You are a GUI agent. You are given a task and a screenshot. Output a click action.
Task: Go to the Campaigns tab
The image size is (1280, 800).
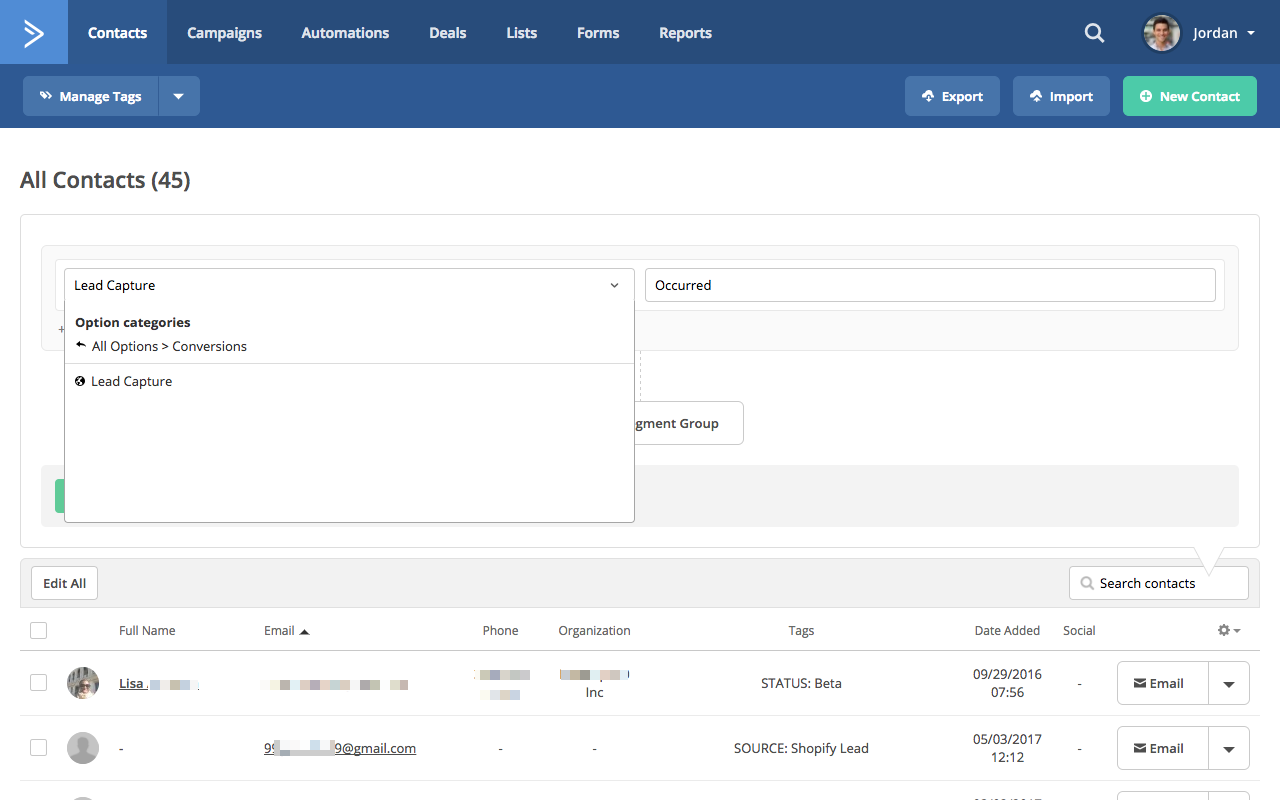coord(224,33)
